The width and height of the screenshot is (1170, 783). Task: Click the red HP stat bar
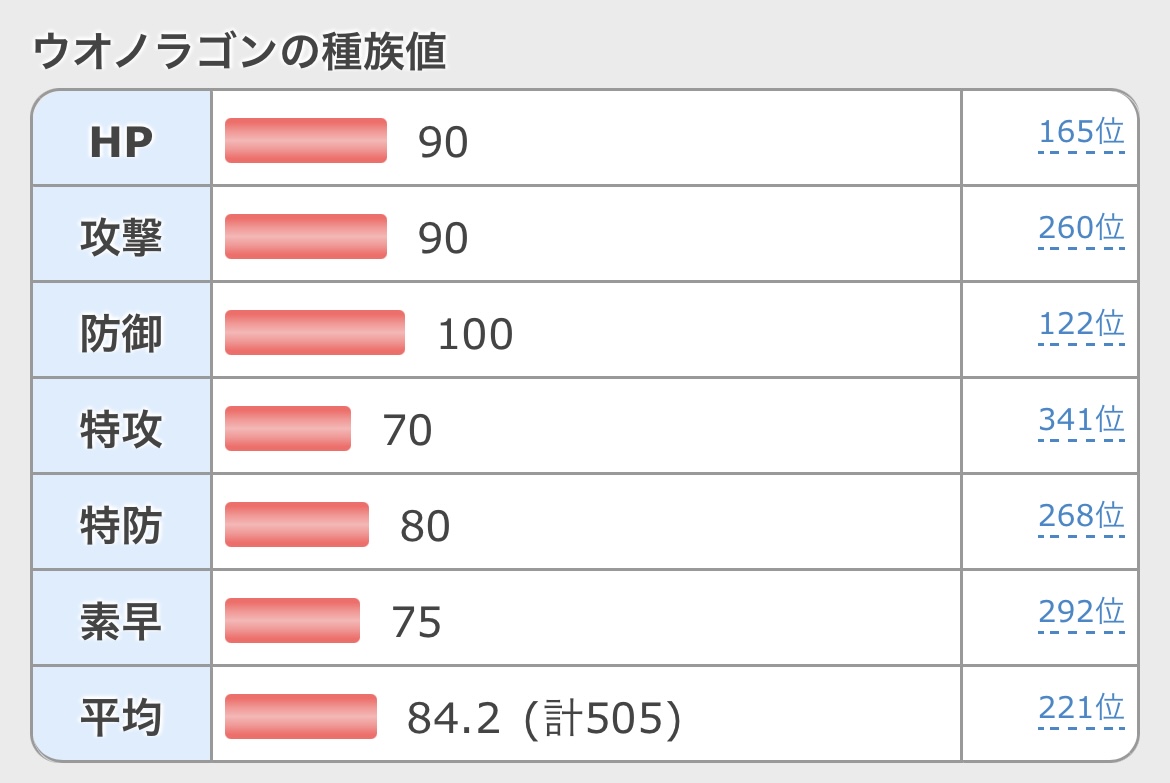305,141
